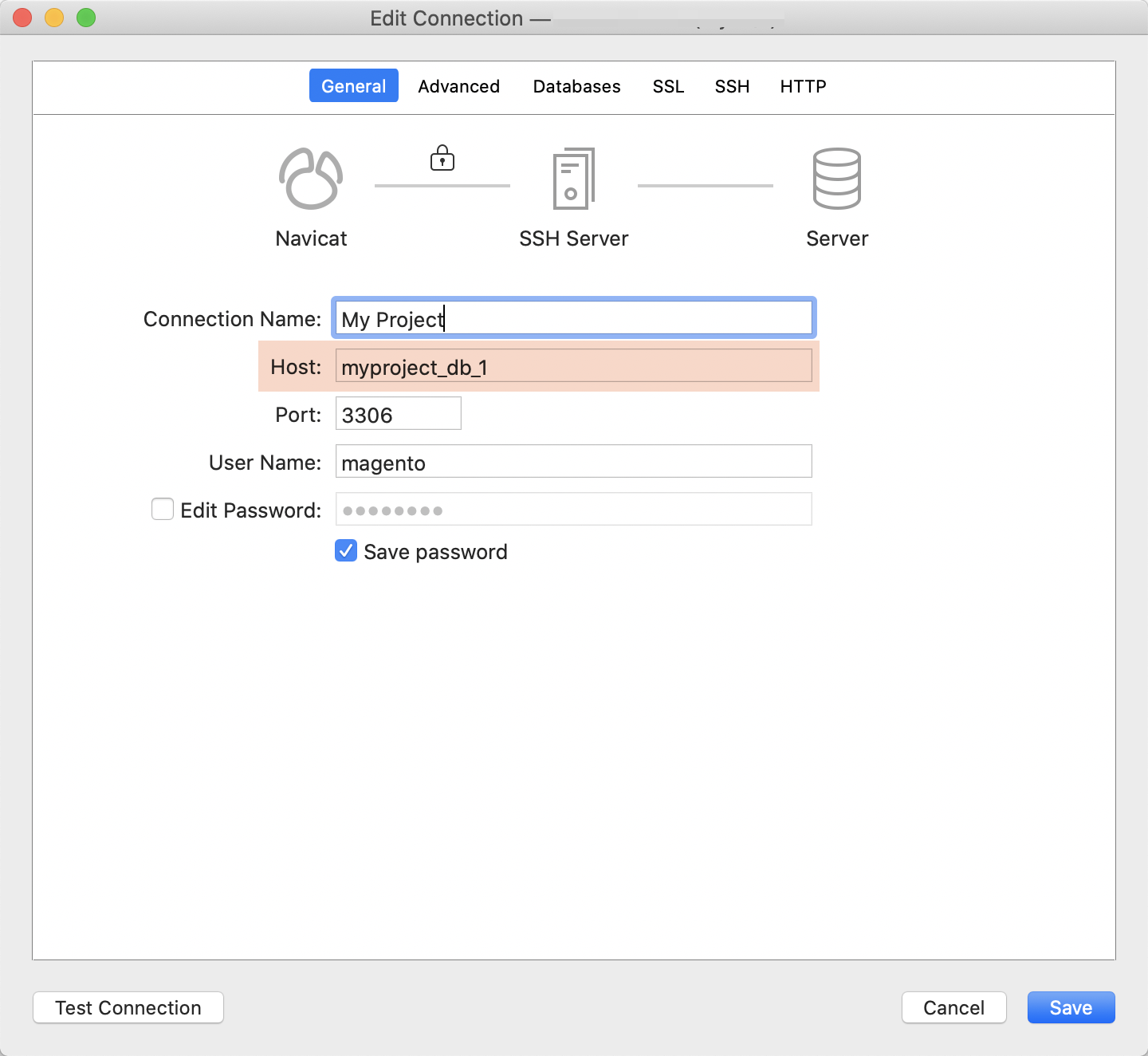Click the Host field containing myproject_db_1

coord(574,366)
